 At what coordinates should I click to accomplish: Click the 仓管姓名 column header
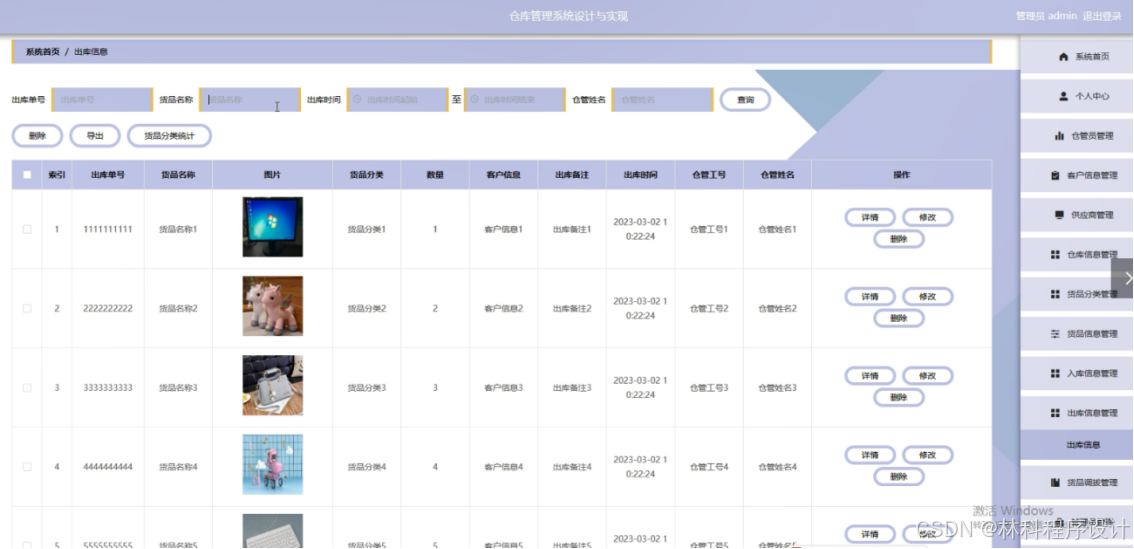[x=777, y=175]
